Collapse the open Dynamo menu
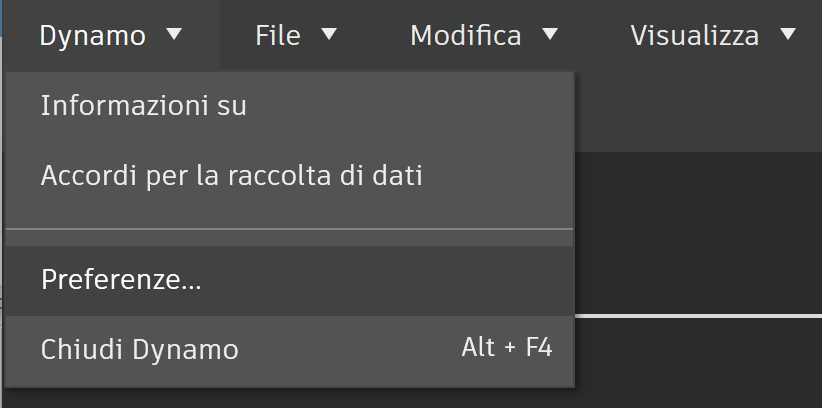This screenshot has width=822, height=408. tap(111, 35)
